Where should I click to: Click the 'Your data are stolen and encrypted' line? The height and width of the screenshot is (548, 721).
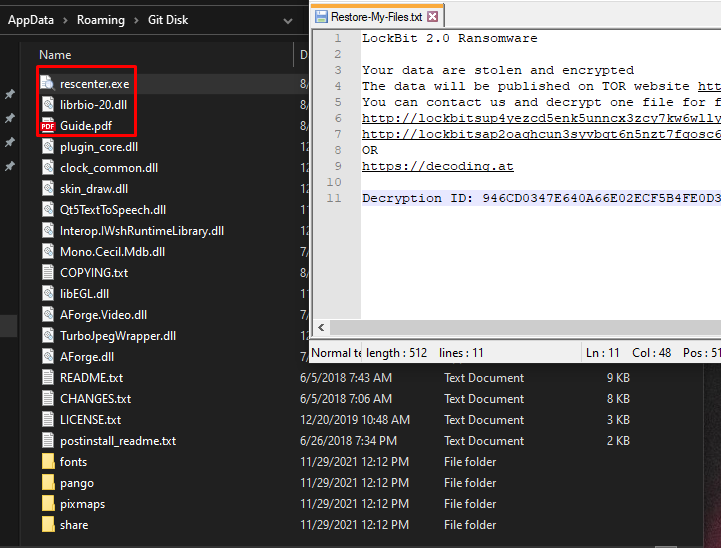click(x=498, y=70)
